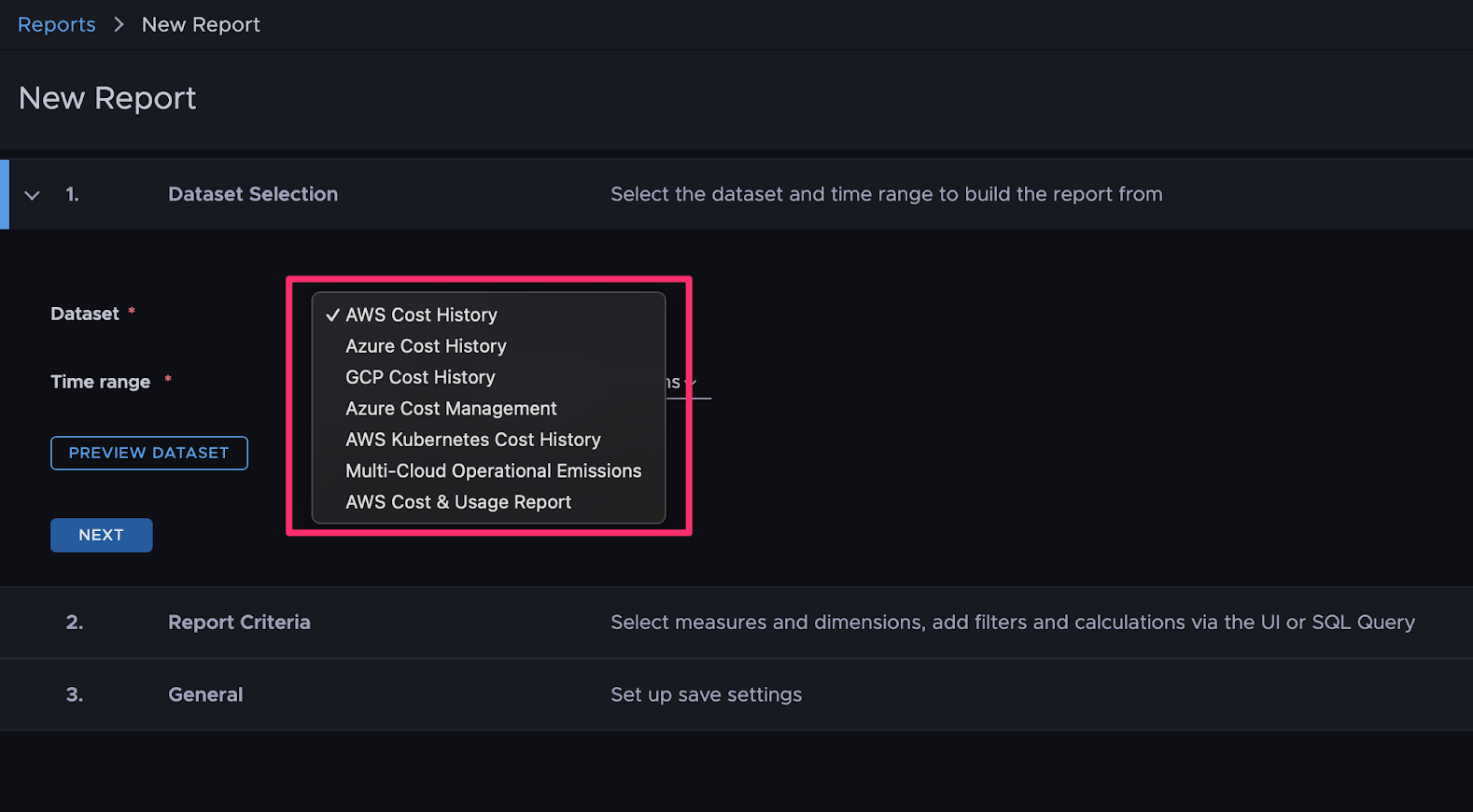Pick GCP Cost History dataset
This screenshot has height=812, width=1473.
[420, 377]
